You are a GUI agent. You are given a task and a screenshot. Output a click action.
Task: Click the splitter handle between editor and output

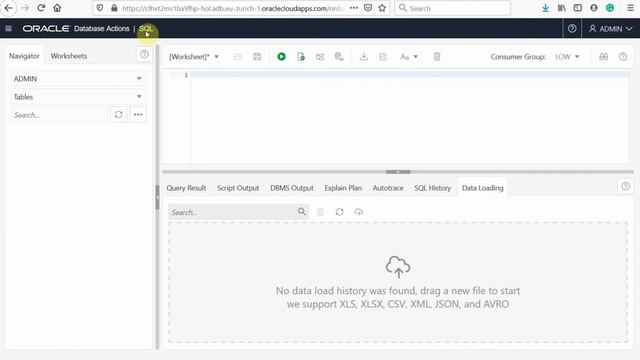(398, 172)
